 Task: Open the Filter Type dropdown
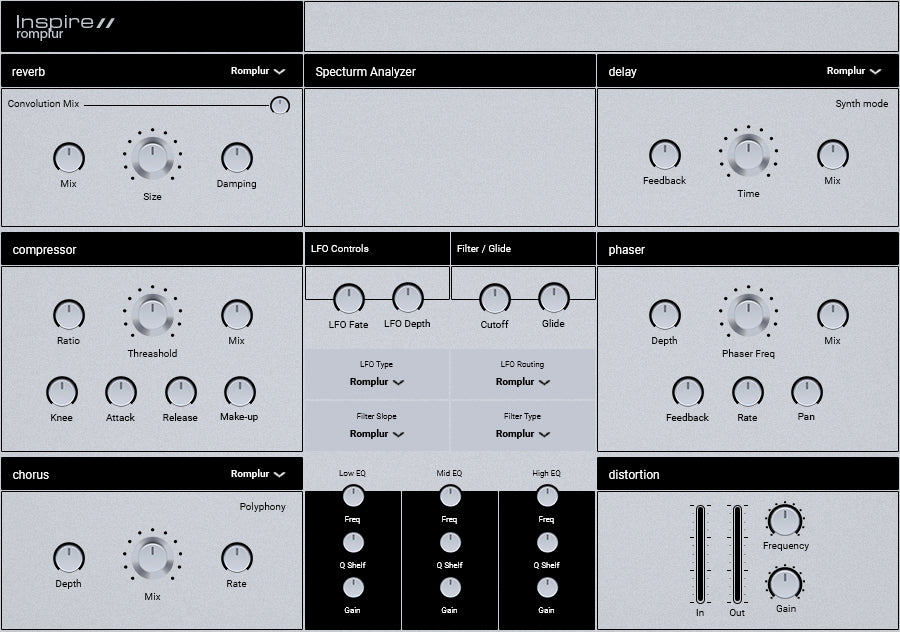[522, 434]
